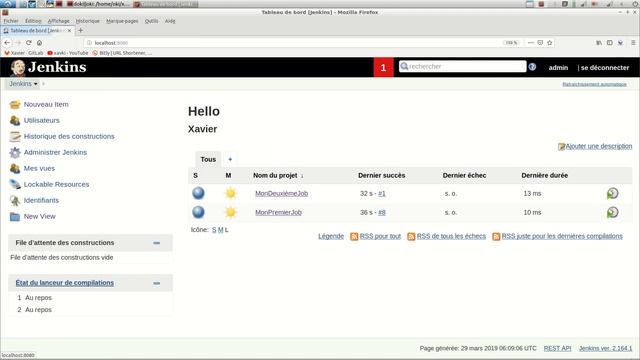Open the Édition menu
The height and width of the screenshot is (360, 640).
click(33, 21)
